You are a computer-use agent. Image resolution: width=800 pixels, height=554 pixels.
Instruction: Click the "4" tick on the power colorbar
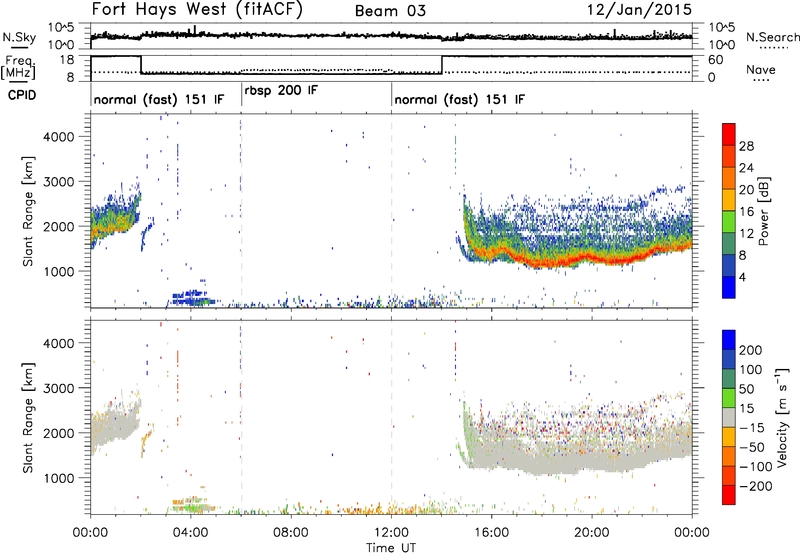pos(742,277)
